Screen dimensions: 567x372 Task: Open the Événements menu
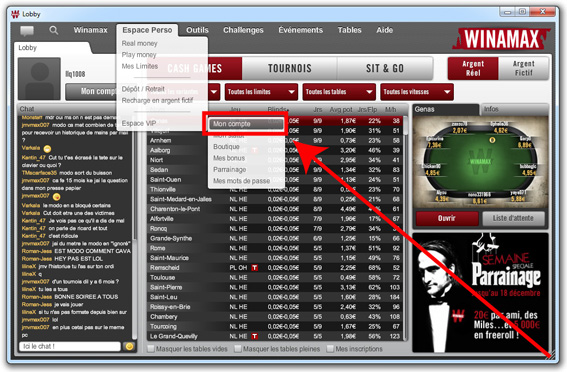pyautogui.click(x=300, y=30)
